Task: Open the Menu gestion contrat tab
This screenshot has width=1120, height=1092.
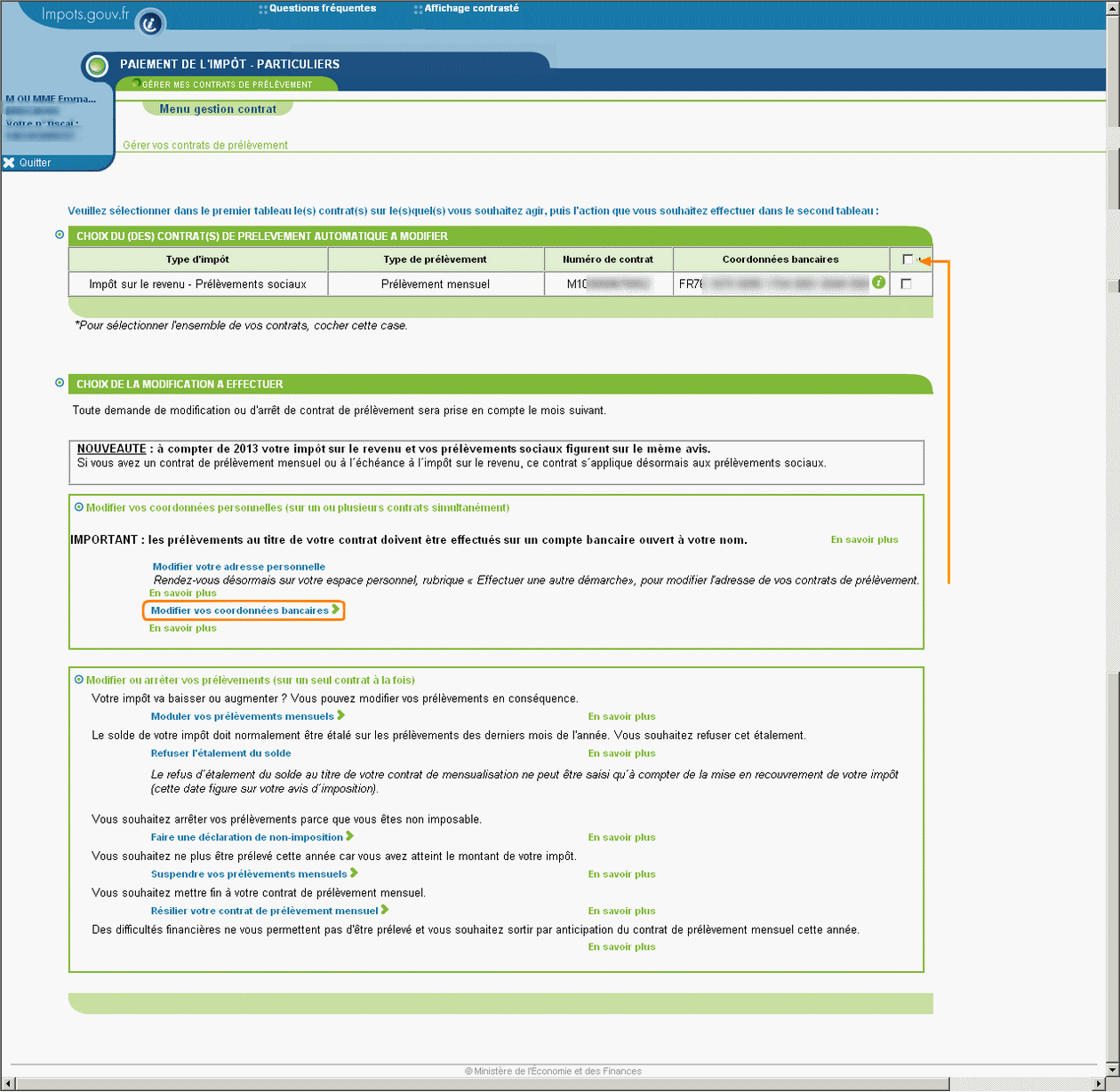Action: [x=218, y=109]
